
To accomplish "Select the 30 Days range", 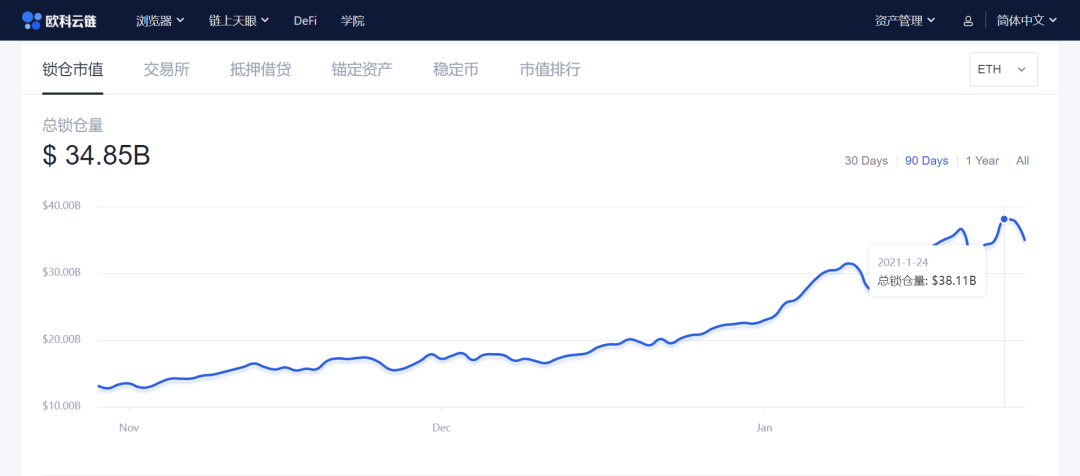I will coord(866,161).
